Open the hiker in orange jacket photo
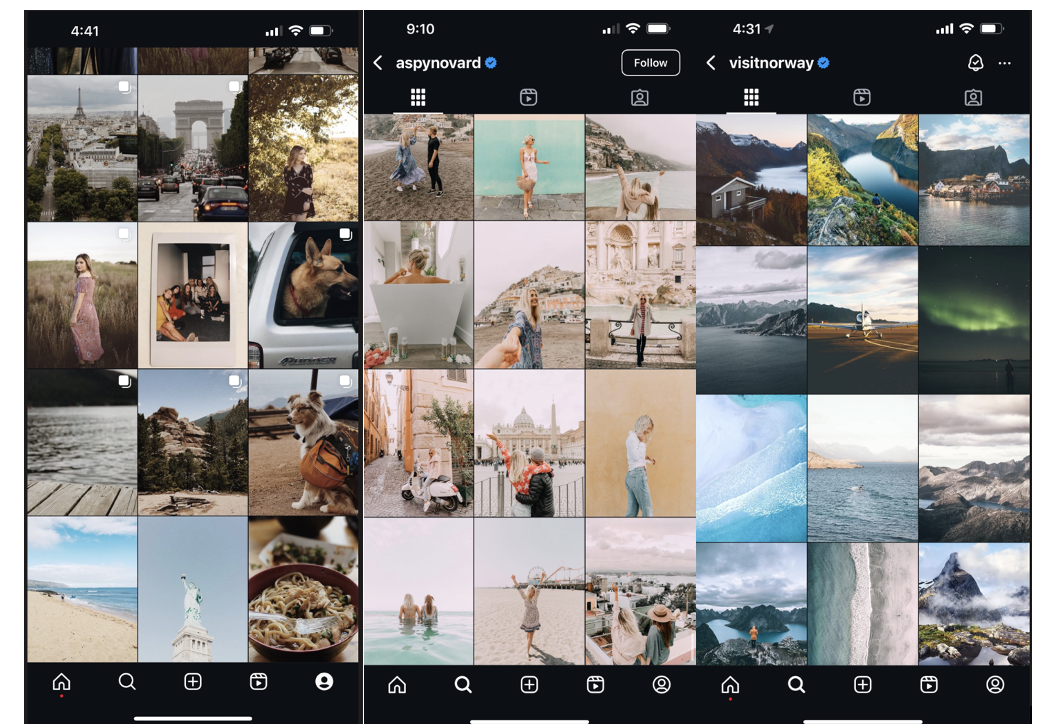The width and height of the screenshot is (1038, 724). click(x=751, y=604)
